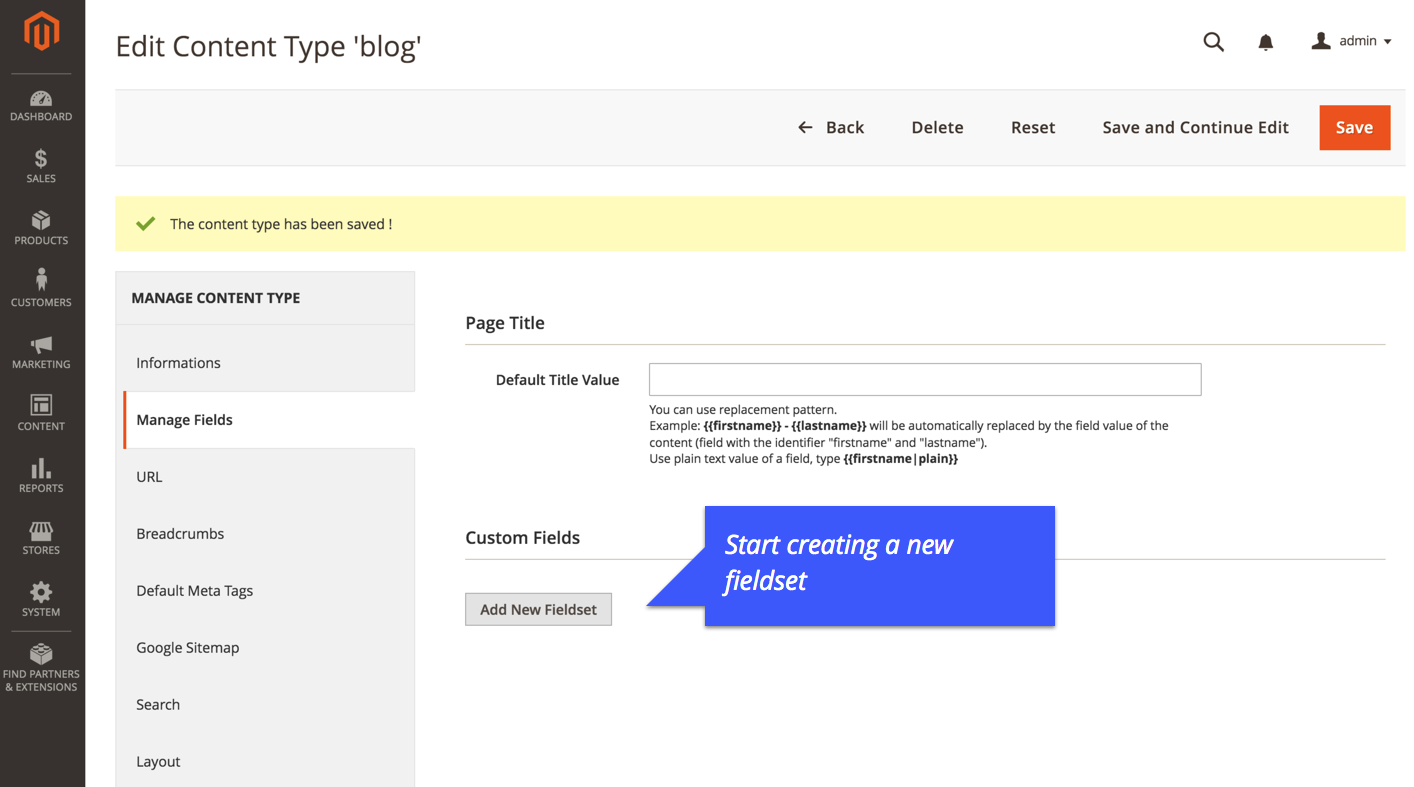Click the orange Save button

point(1355,127)
